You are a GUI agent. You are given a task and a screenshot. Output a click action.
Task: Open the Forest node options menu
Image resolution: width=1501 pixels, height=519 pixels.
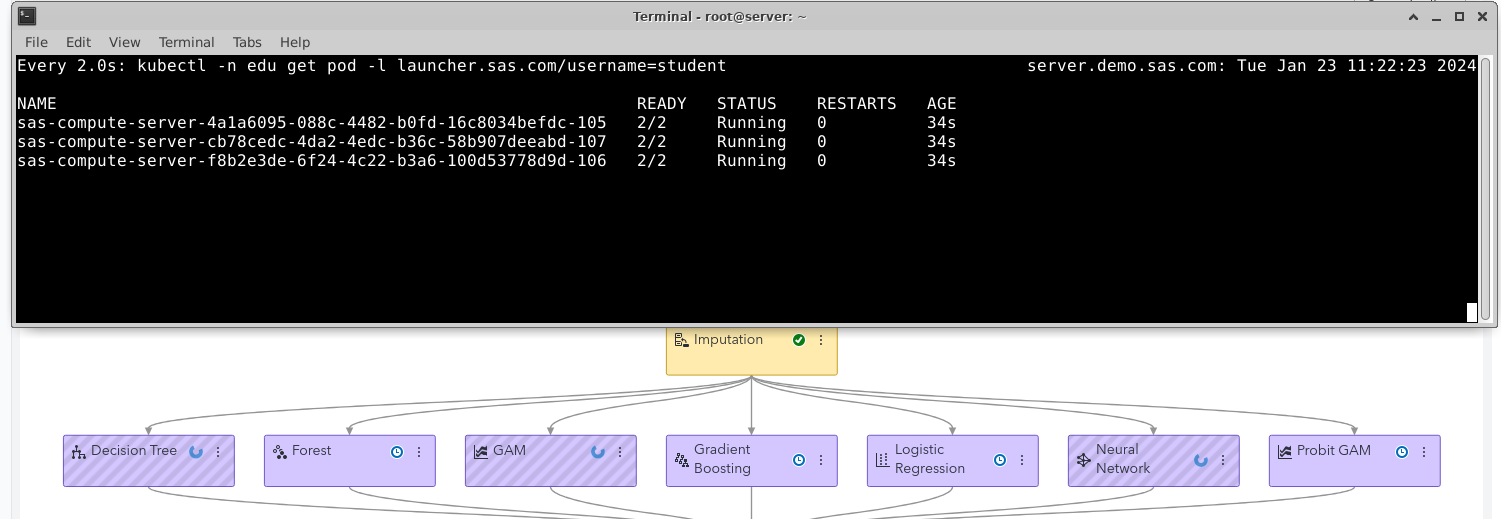(x=419, y=452)
